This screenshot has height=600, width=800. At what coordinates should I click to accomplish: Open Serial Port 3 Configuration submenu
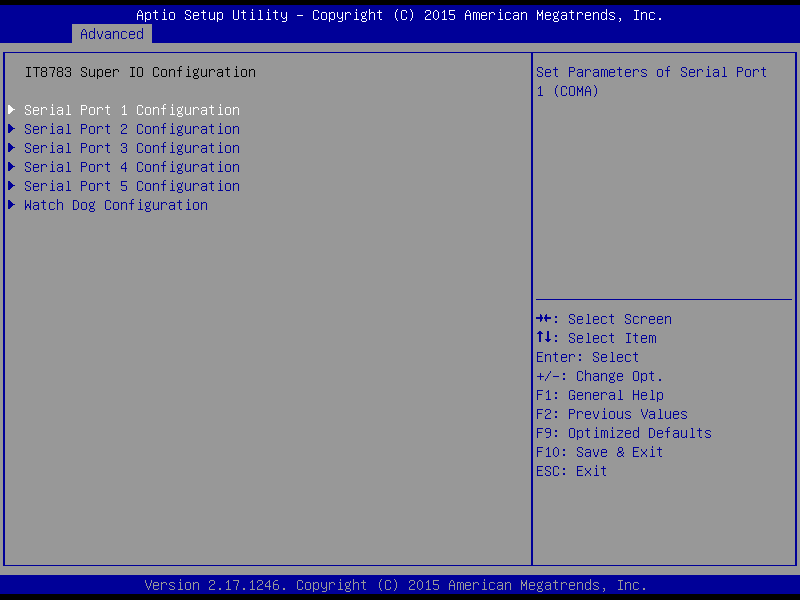coord(132,148)
